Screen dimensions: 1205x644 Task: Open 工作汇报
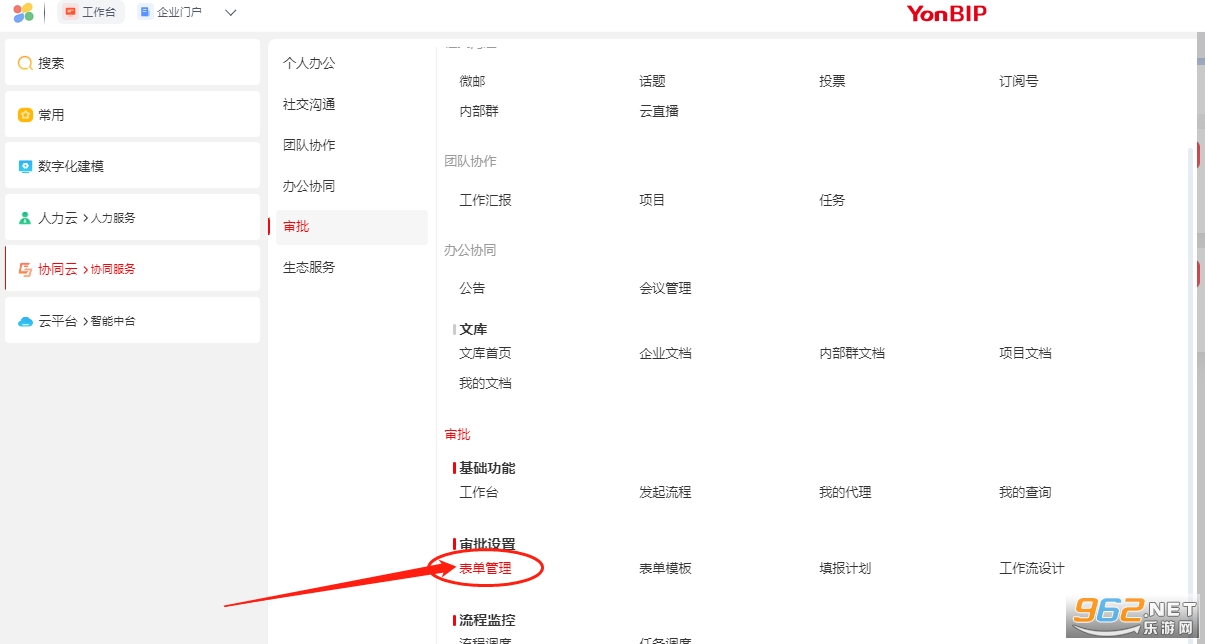tap(485, 200)
